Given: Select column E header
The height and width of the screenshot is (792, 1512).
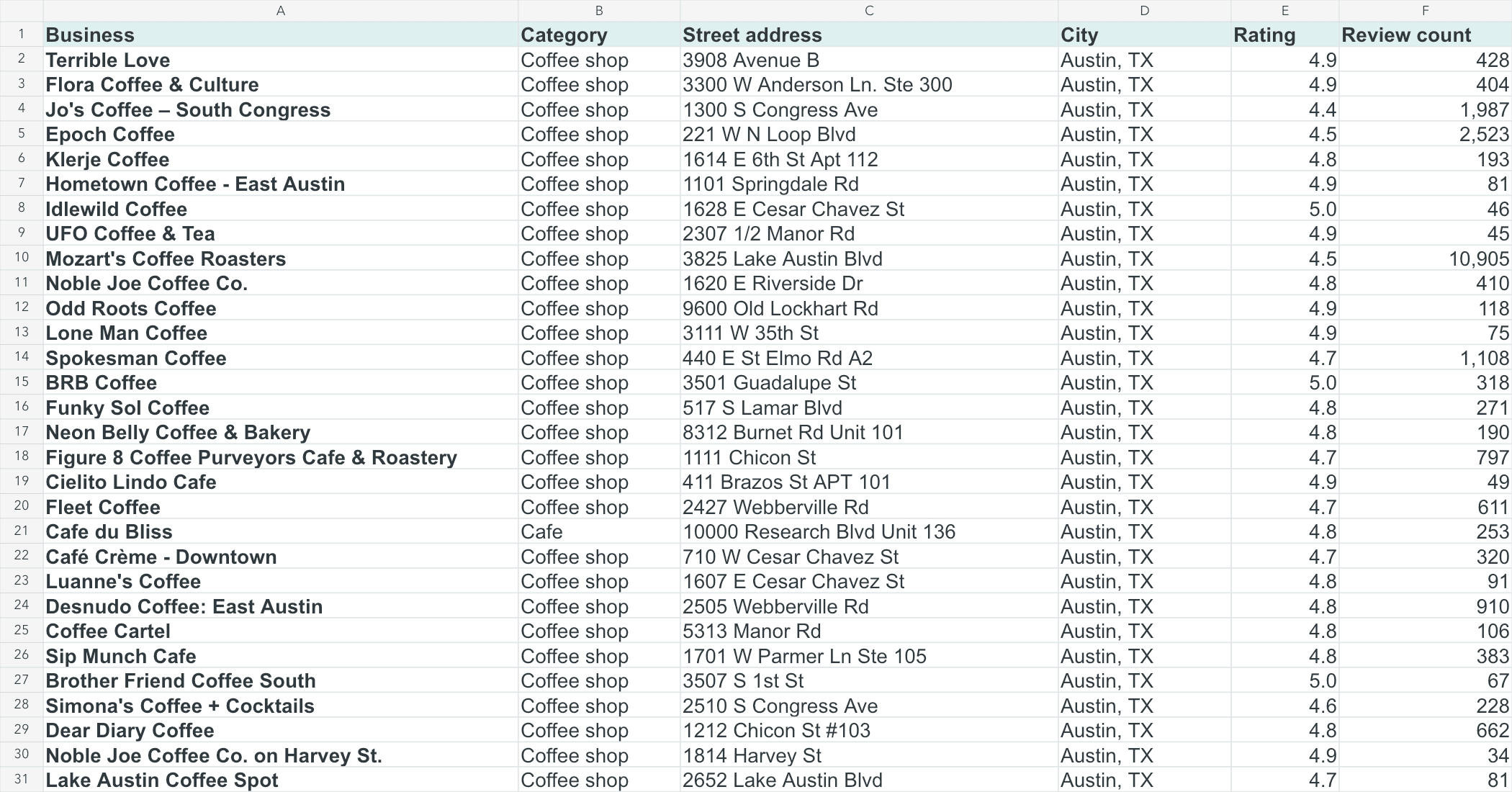Looking at the screenshot, I should tap(1285, 11).
